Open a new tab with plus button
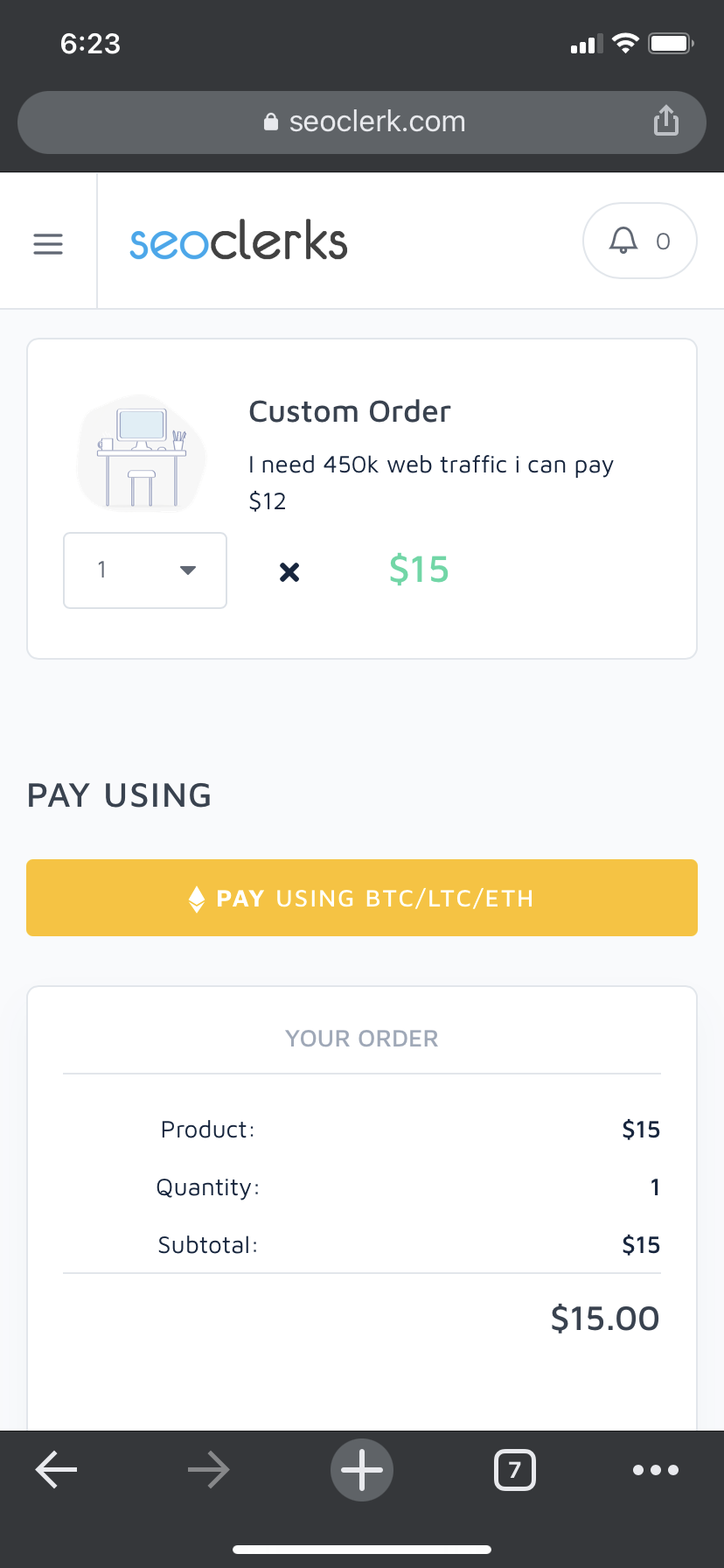724x1568 pixels. pyautogui.click(x=362, y=1470)
